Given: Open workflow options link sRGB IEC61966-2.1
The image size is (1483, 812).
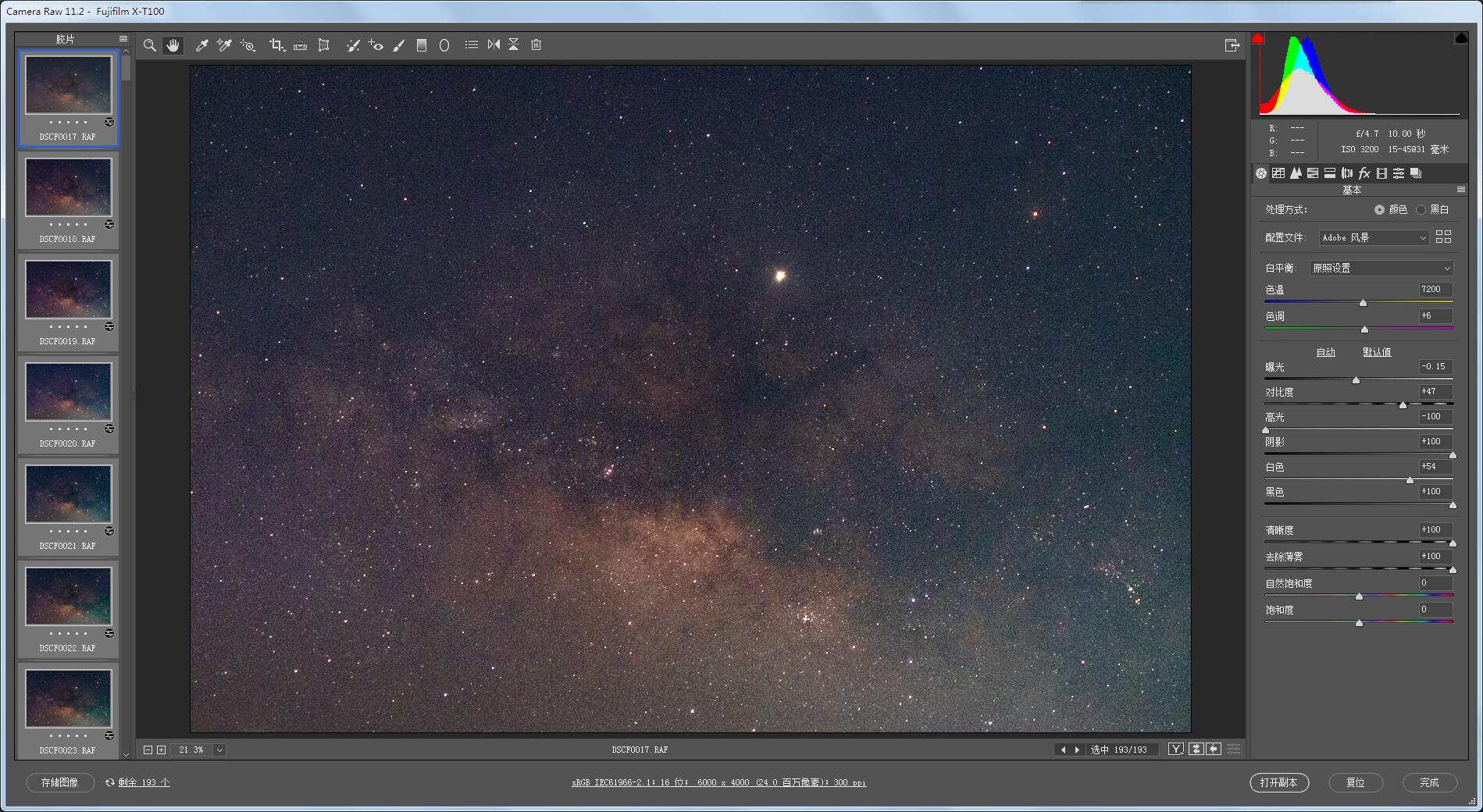Looking at the screenshot, I should pyautogui.click(x=718, y=782).
